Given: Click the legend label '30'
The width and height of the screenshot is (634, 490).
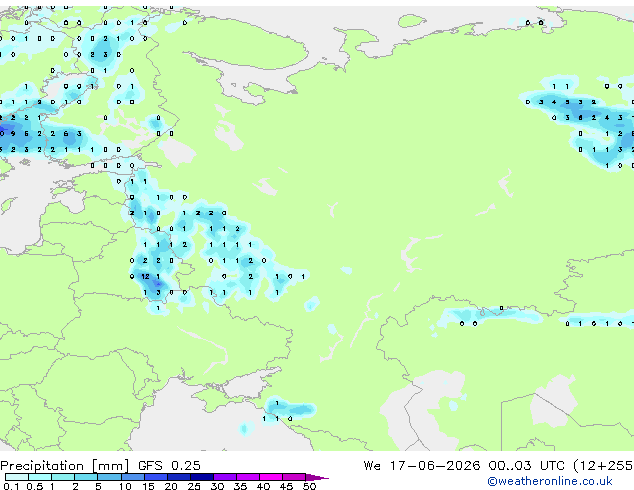Looking at the screenshot, I should (217, 486).
